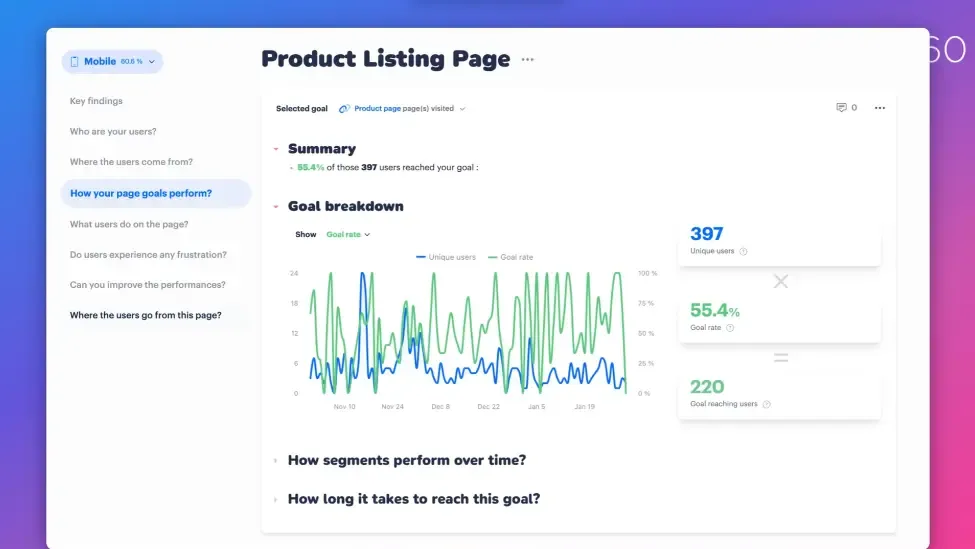Click the info icon beside Goal reaching users
Viewport: 975px width, 549px height.
767,404
